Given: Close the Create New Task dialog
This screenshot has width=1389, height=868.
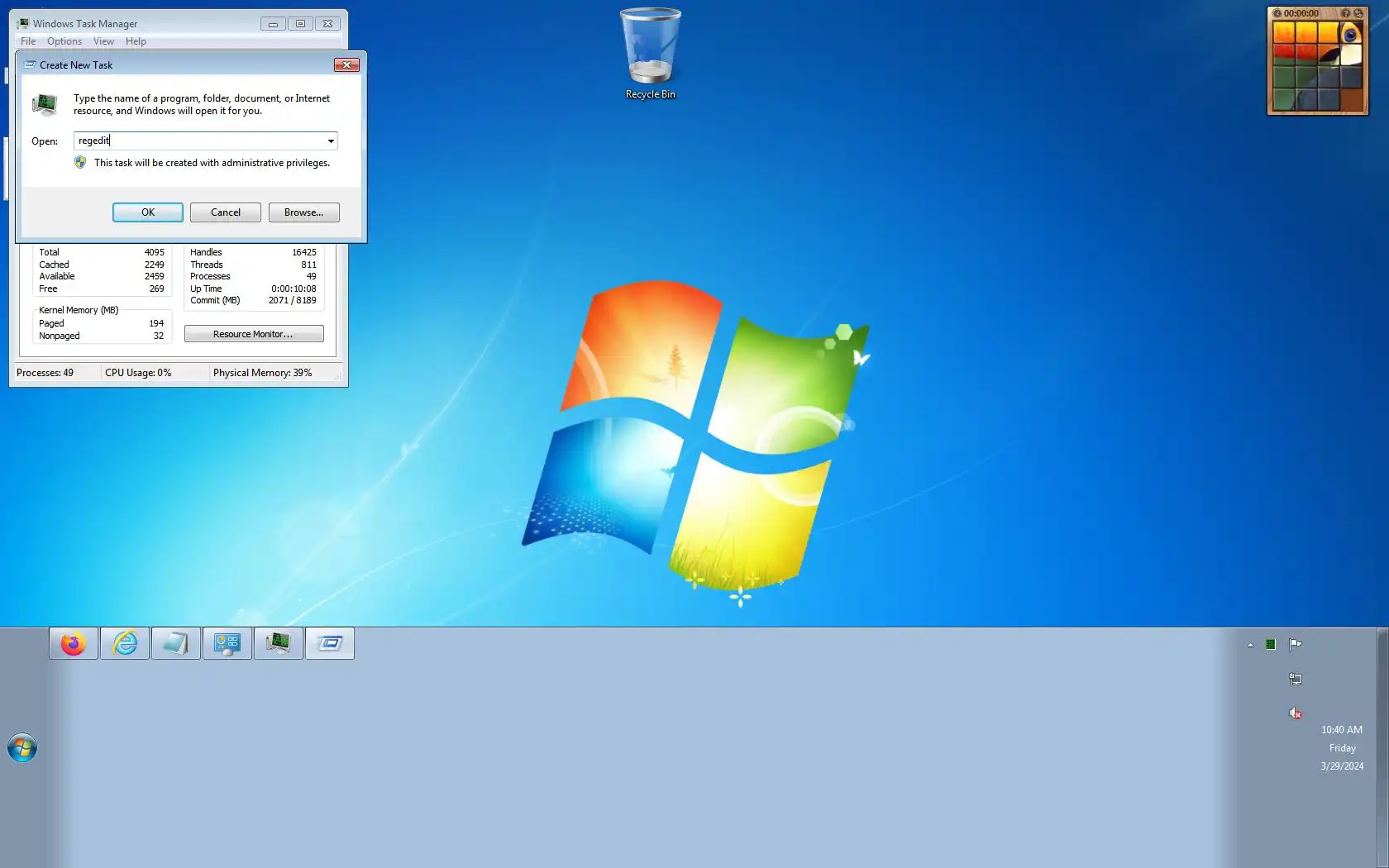Looking at the screenshot, I should pos(346,64).
